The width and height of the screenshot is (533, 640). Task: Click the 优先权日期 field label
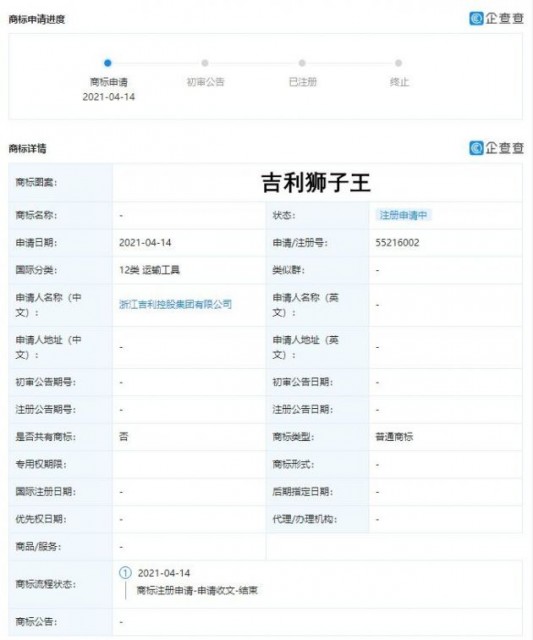tap(41, 519)
